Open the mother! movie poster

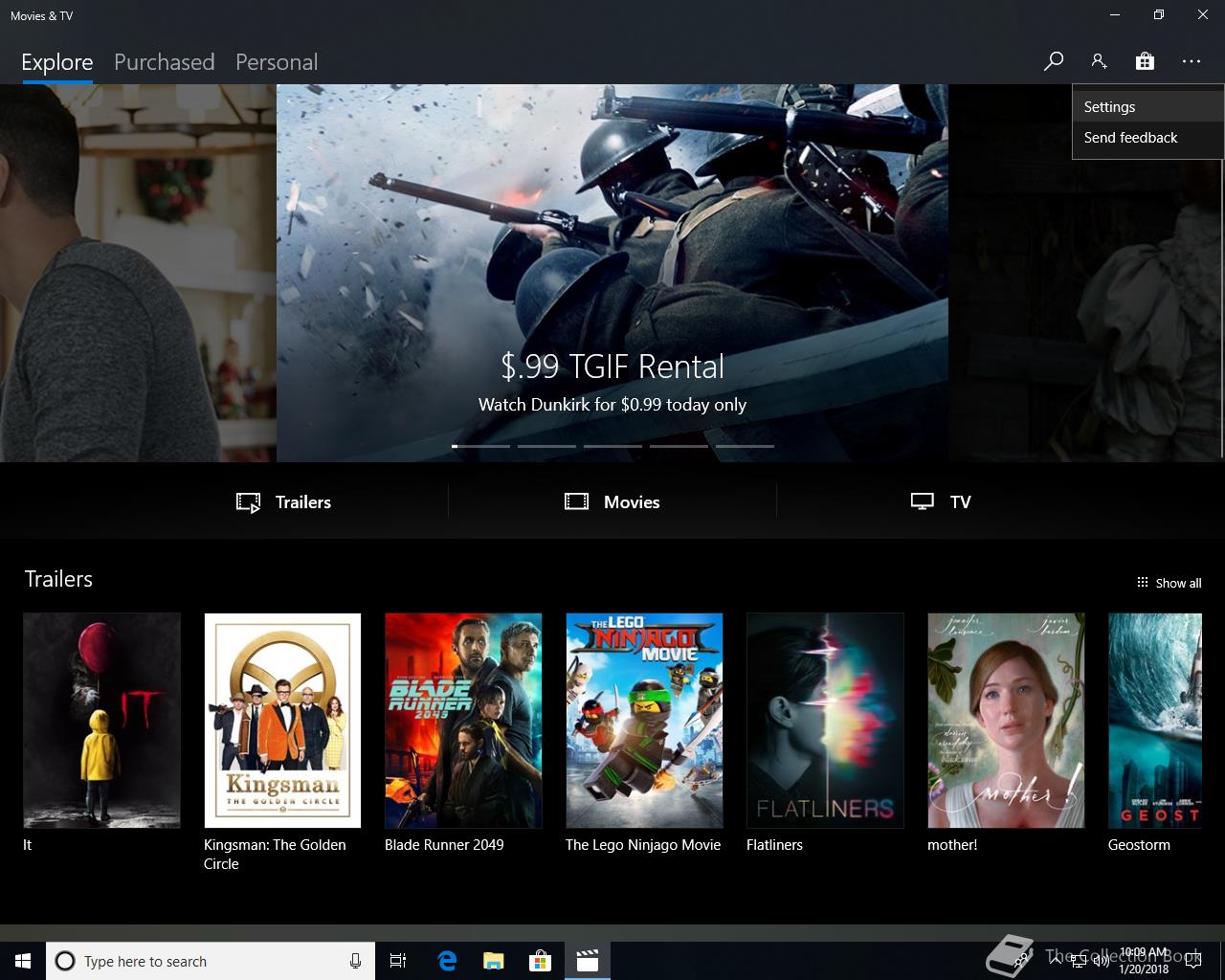coord(1006,721)
